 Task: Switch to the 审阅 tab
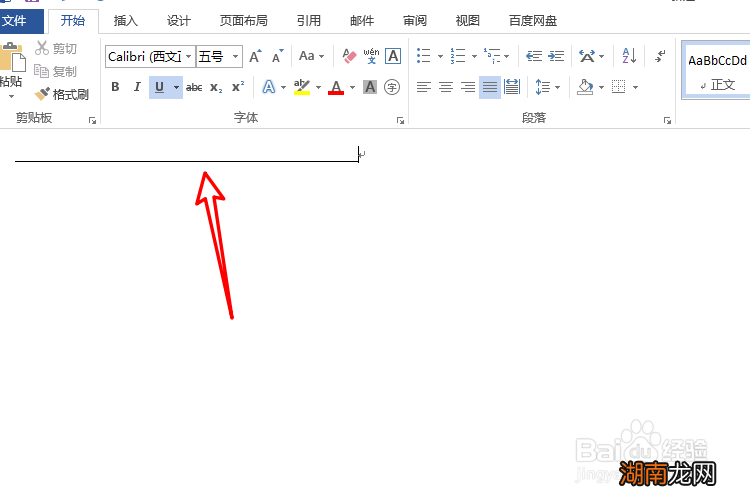click(x=415, y=21)
